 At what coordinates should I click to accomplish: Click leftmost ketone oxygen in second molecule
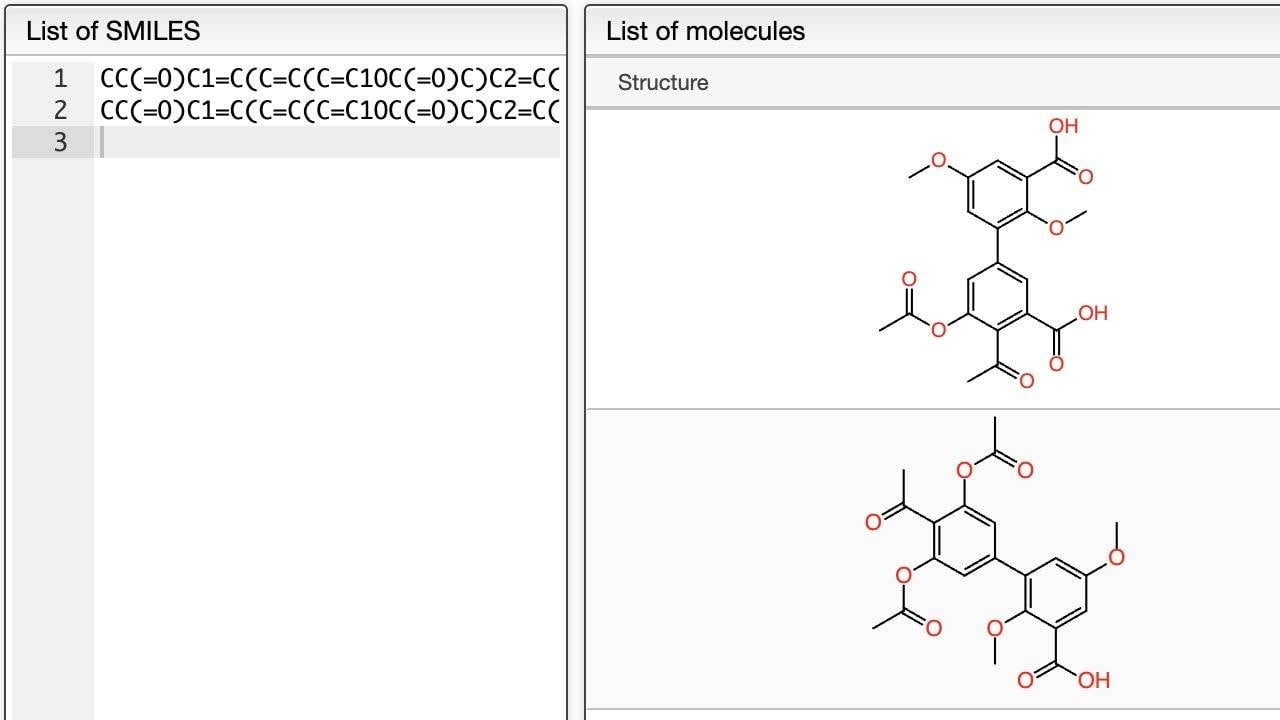coord(873,522)
